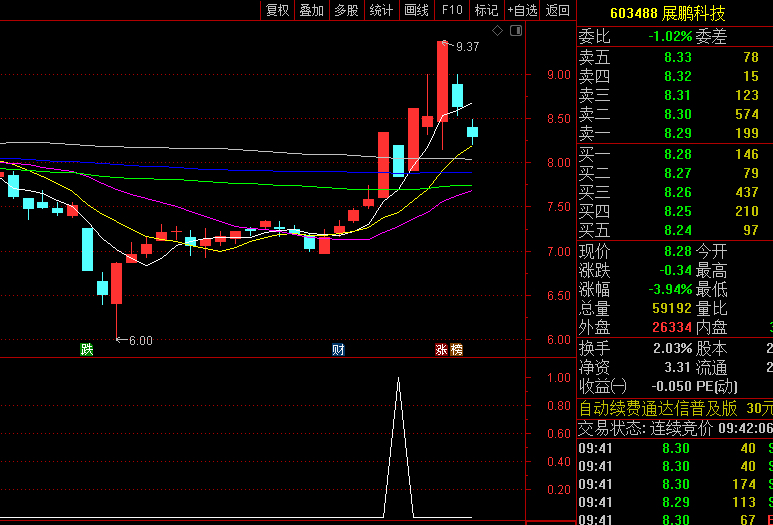Click the 现价 8.28 value

click(x=678, y=251)
